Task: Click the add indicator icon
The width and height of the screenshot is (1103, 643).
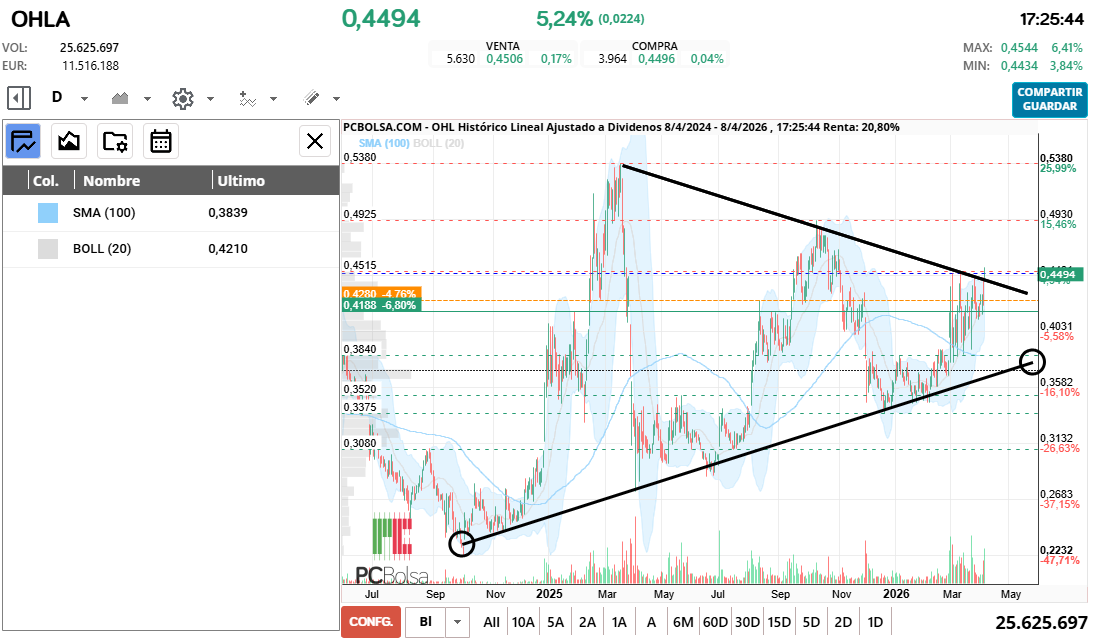Action: coord(247,98)
